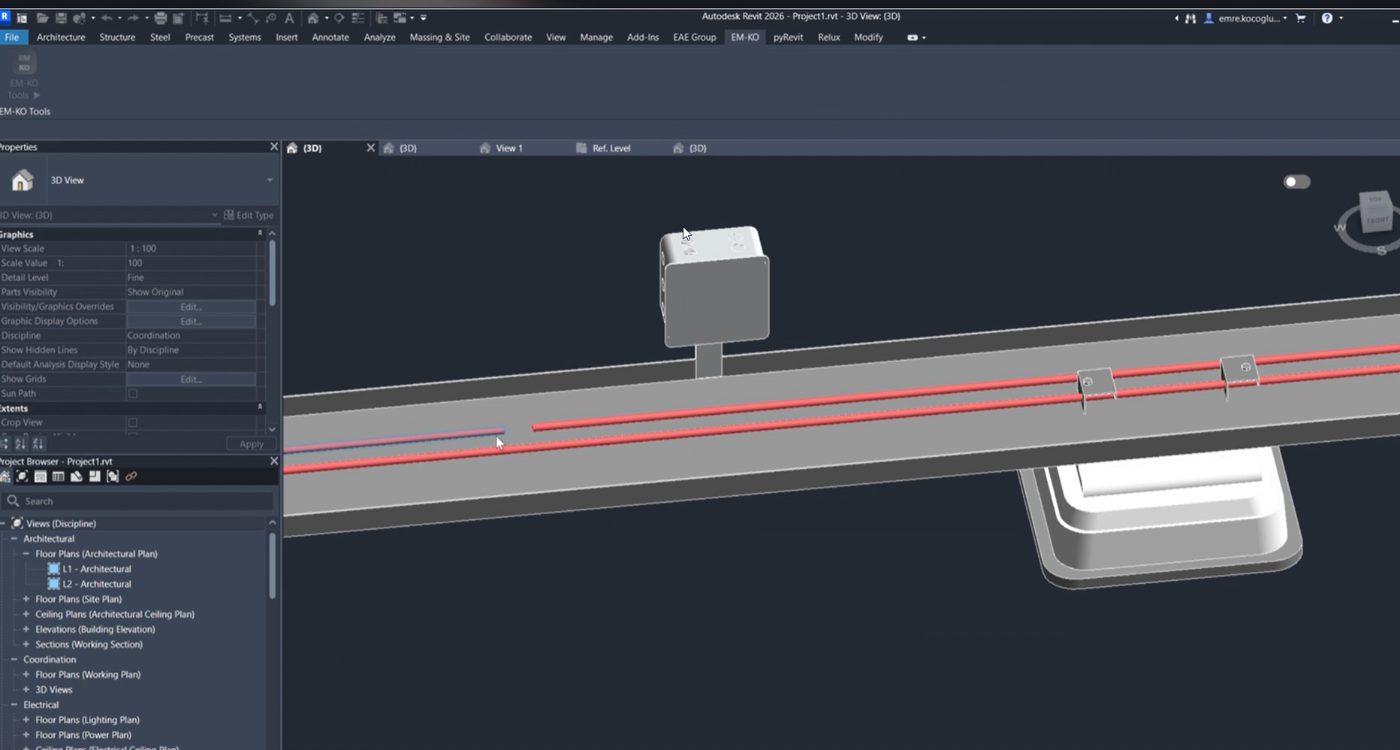1400x750 pixels.
Task: Select the L2 - Architectural view
Action: pos(96,584)
